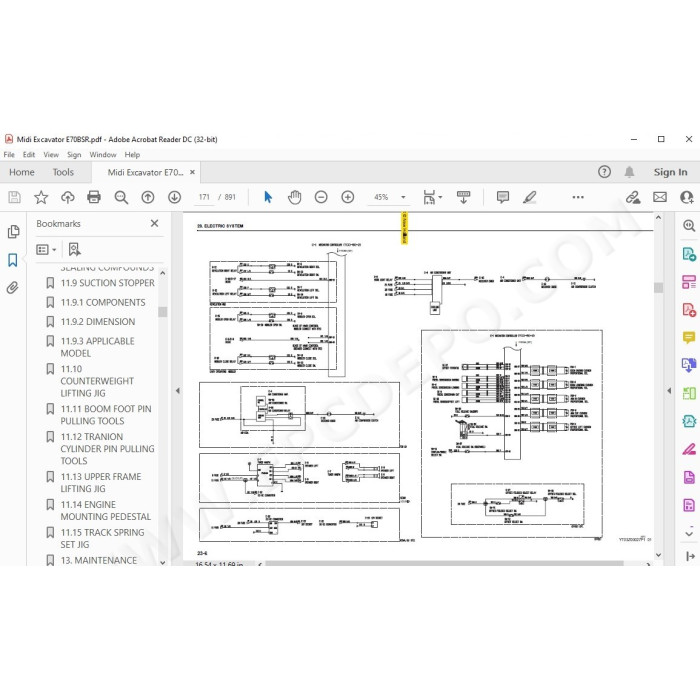Switch to Home tab
This screenshot has height=700, width=700.
[21, 172]
